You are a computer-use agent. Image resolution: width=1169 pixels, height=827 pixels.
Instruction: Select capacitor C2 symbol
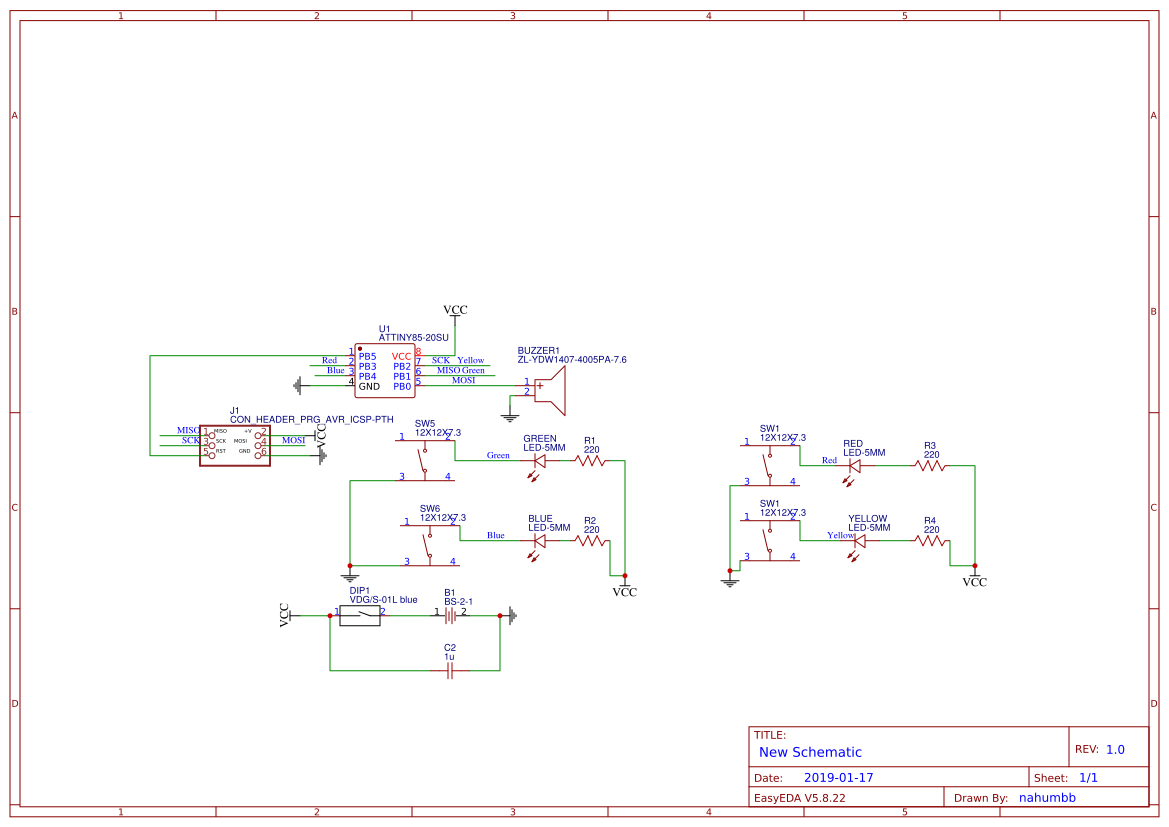(450, 670)
